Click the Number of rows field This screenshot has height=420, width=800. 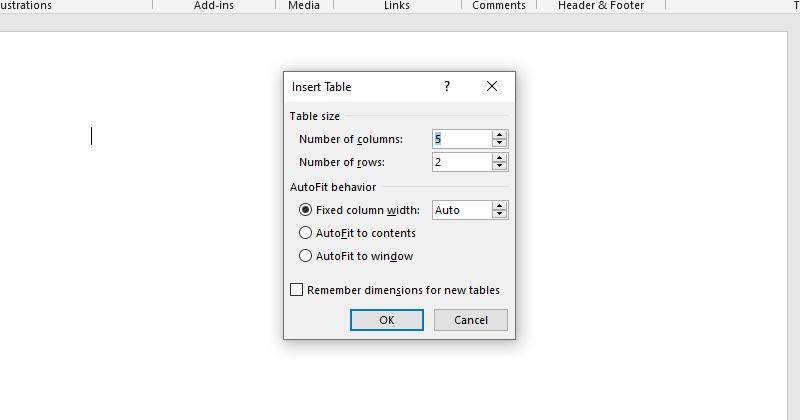tap(462, 162)
